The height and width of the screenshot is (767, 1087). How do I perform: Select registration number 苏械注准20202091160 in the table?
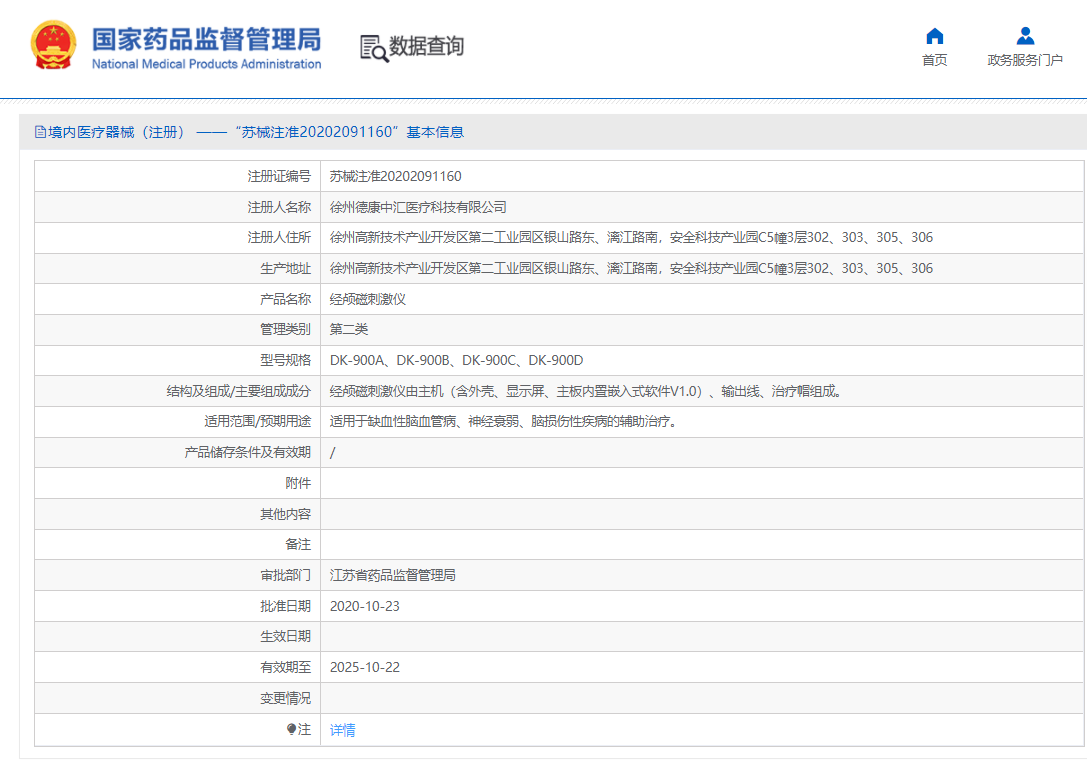395,176
